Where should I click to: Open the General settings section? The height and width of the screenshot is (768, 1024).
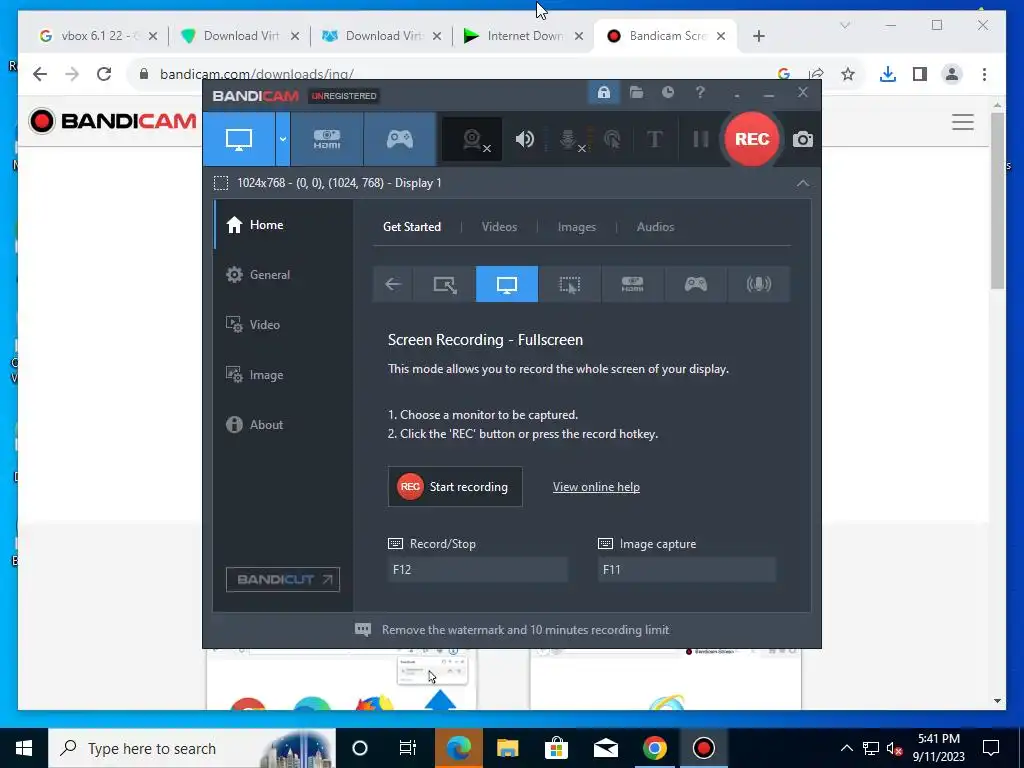(283, 275)
